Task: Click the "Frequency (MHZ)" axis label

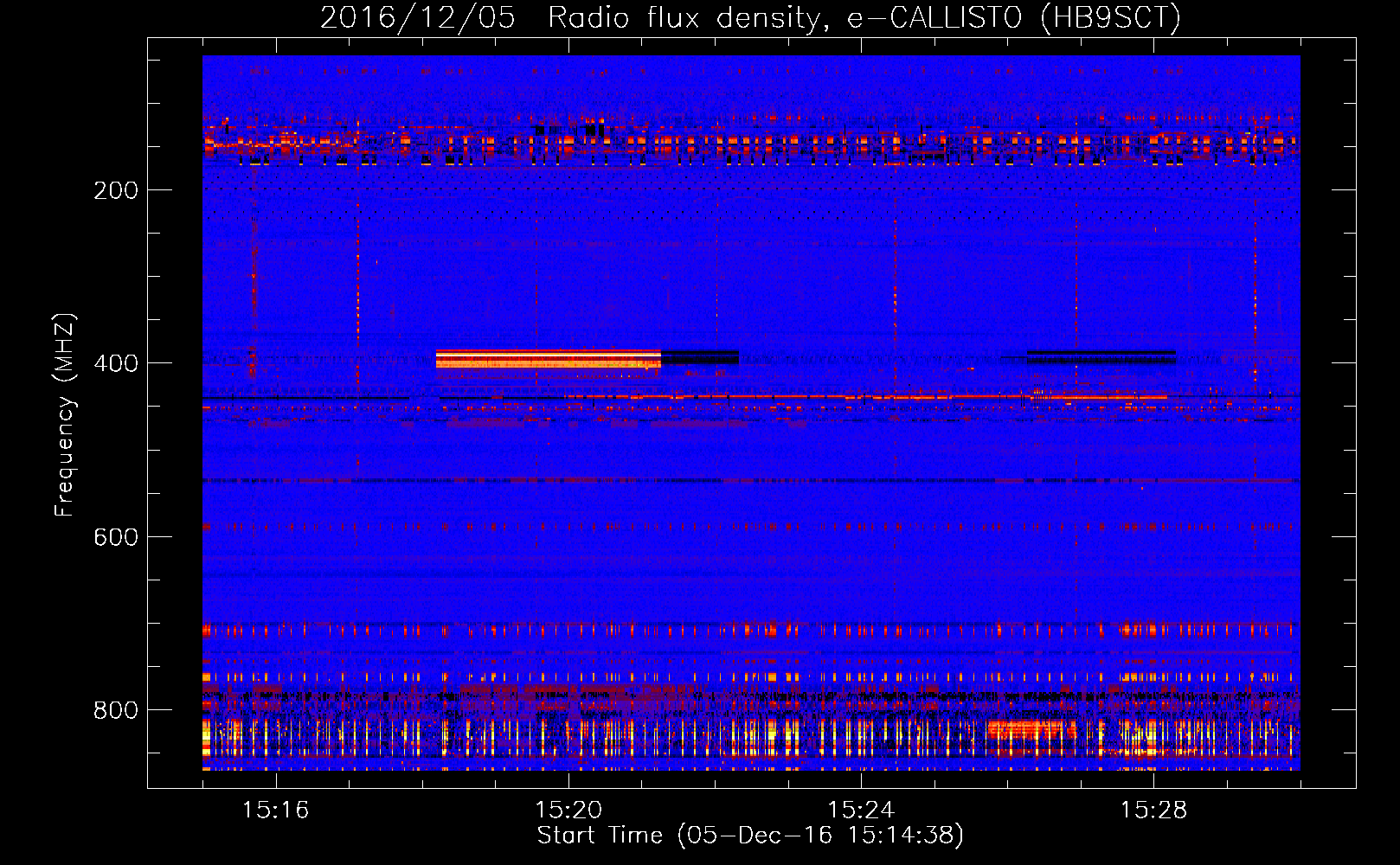Action: (65, 415)
